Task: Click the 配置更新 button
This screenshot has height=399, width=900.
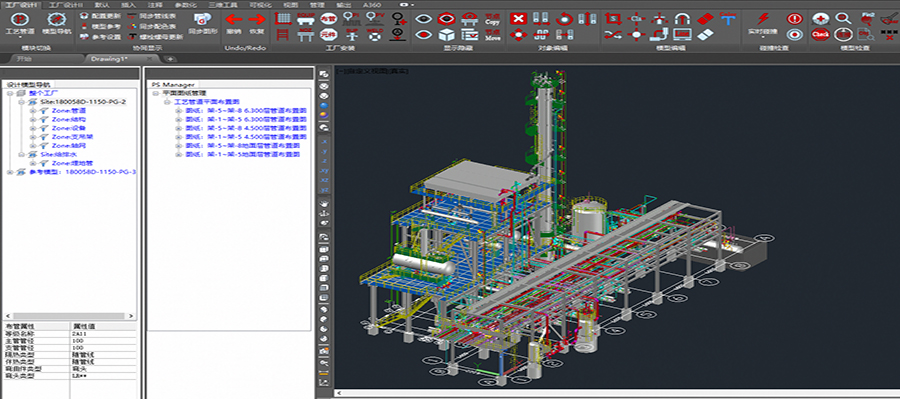Action: [101, 16]
